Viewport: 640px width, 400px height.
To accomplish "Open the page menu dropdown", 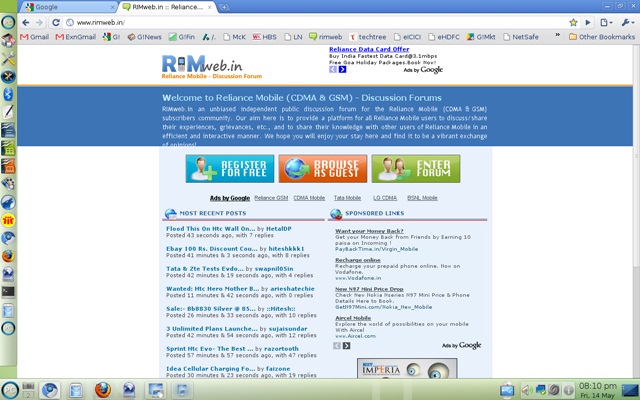I will click(606, 22).
